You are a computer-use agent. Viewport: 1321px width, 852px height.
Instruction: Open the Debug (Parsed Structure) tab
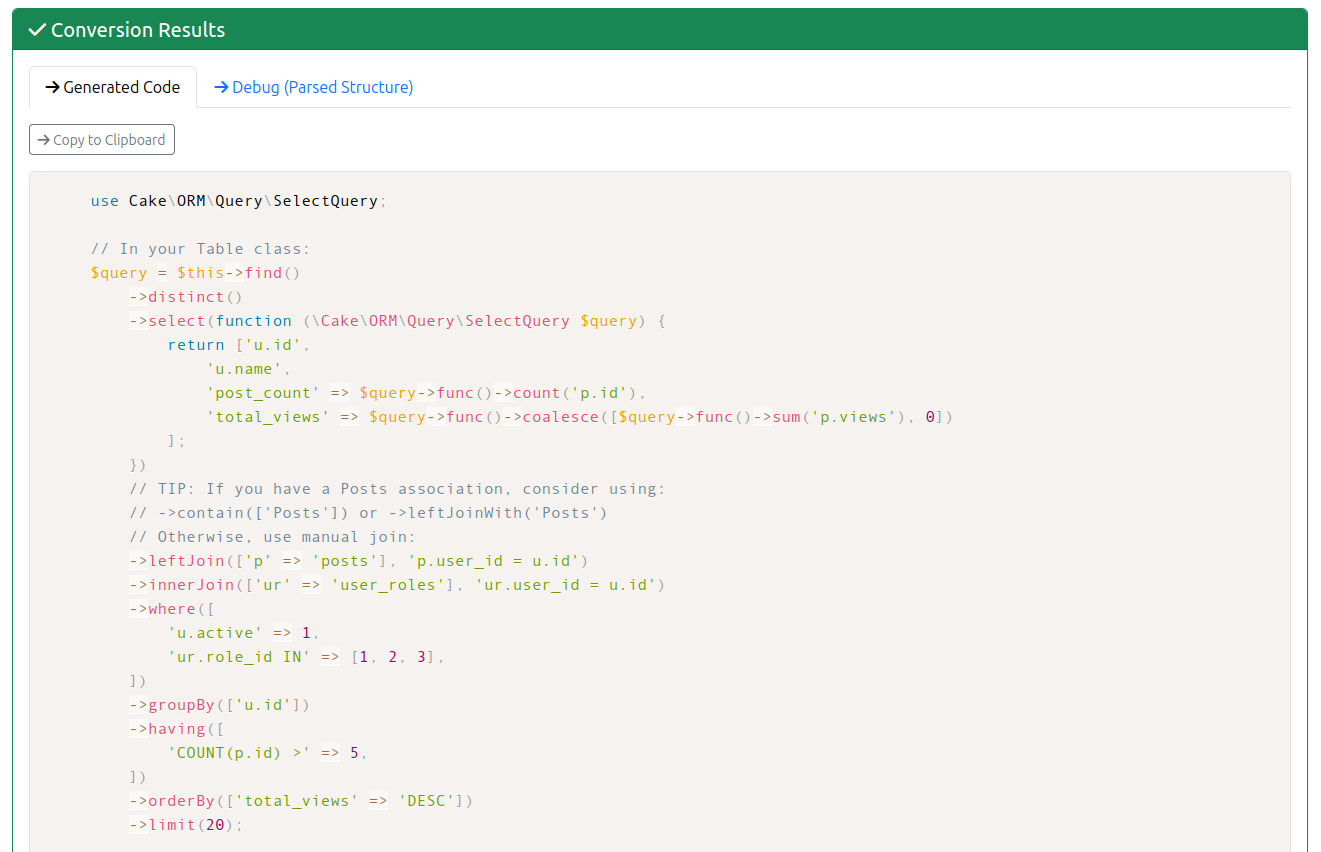coord(314,87)
